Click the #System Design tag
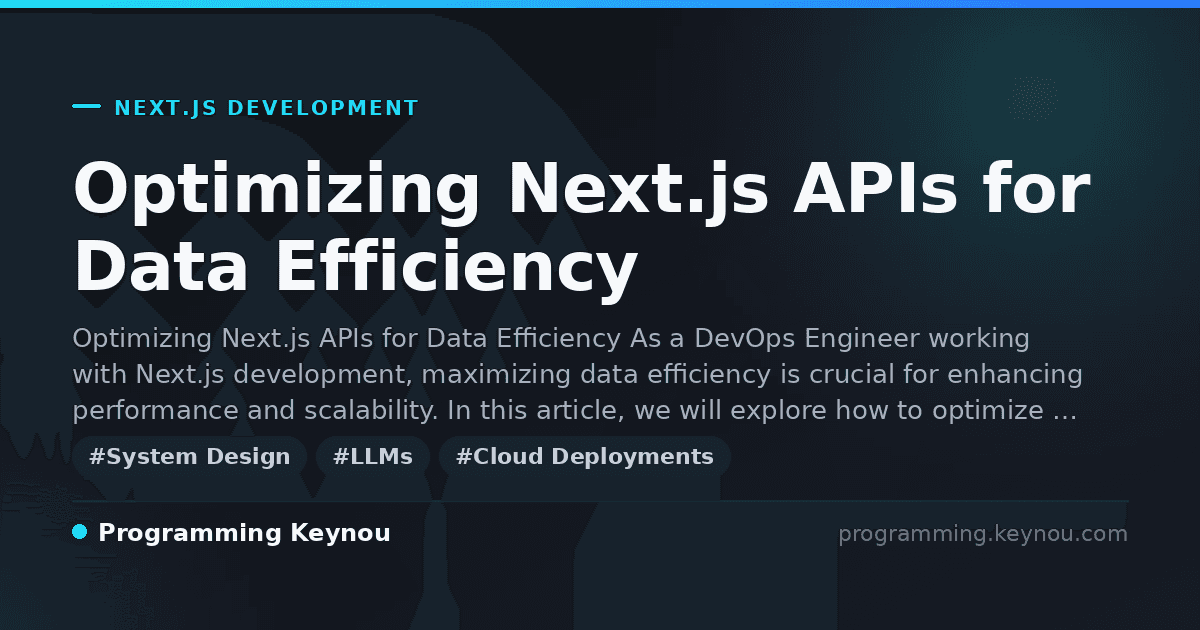This screenshot has height=630, width=1200. 189,457
